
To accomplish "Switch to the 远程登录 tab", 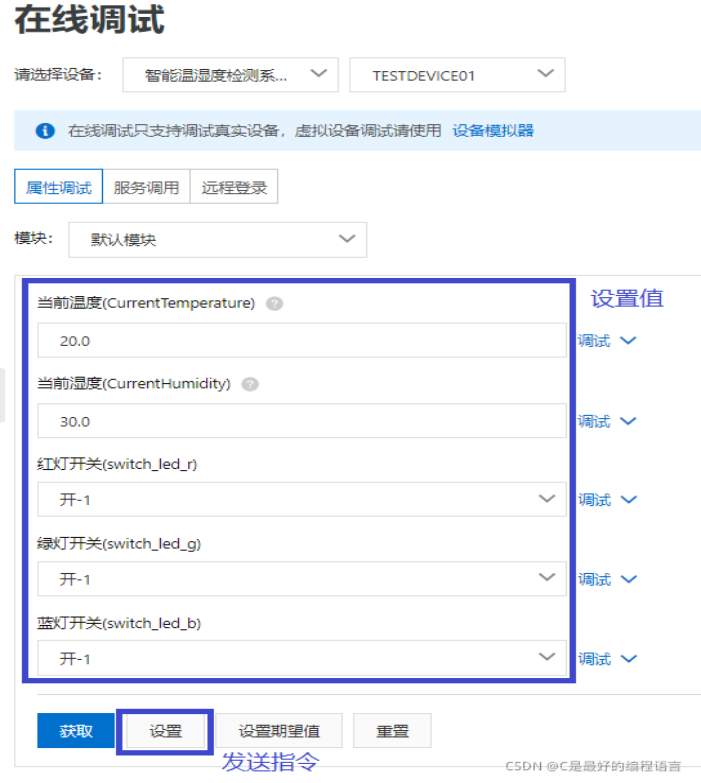I will [x=234, y=187].
